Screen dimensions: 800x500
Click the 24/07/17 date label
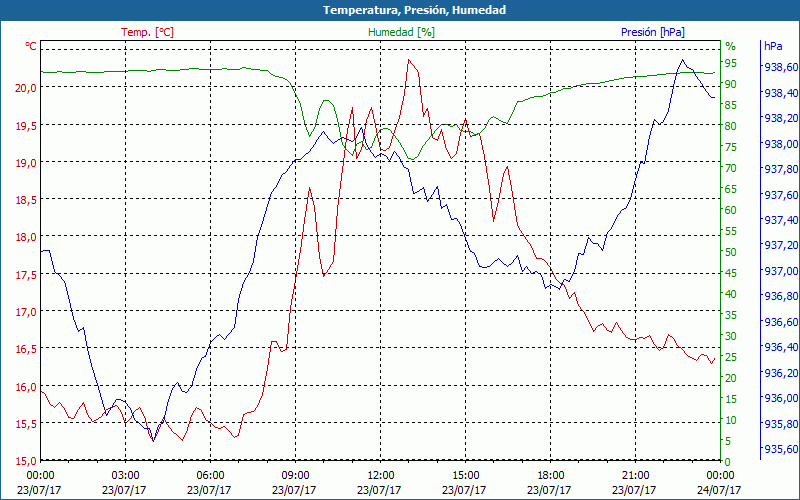click(719, 490)
